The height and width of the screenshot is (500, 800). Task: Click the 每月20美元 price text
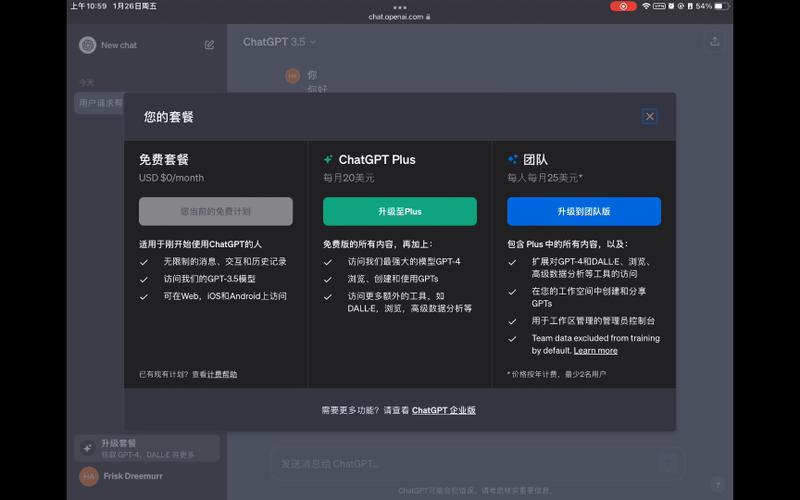coord(348,178)
